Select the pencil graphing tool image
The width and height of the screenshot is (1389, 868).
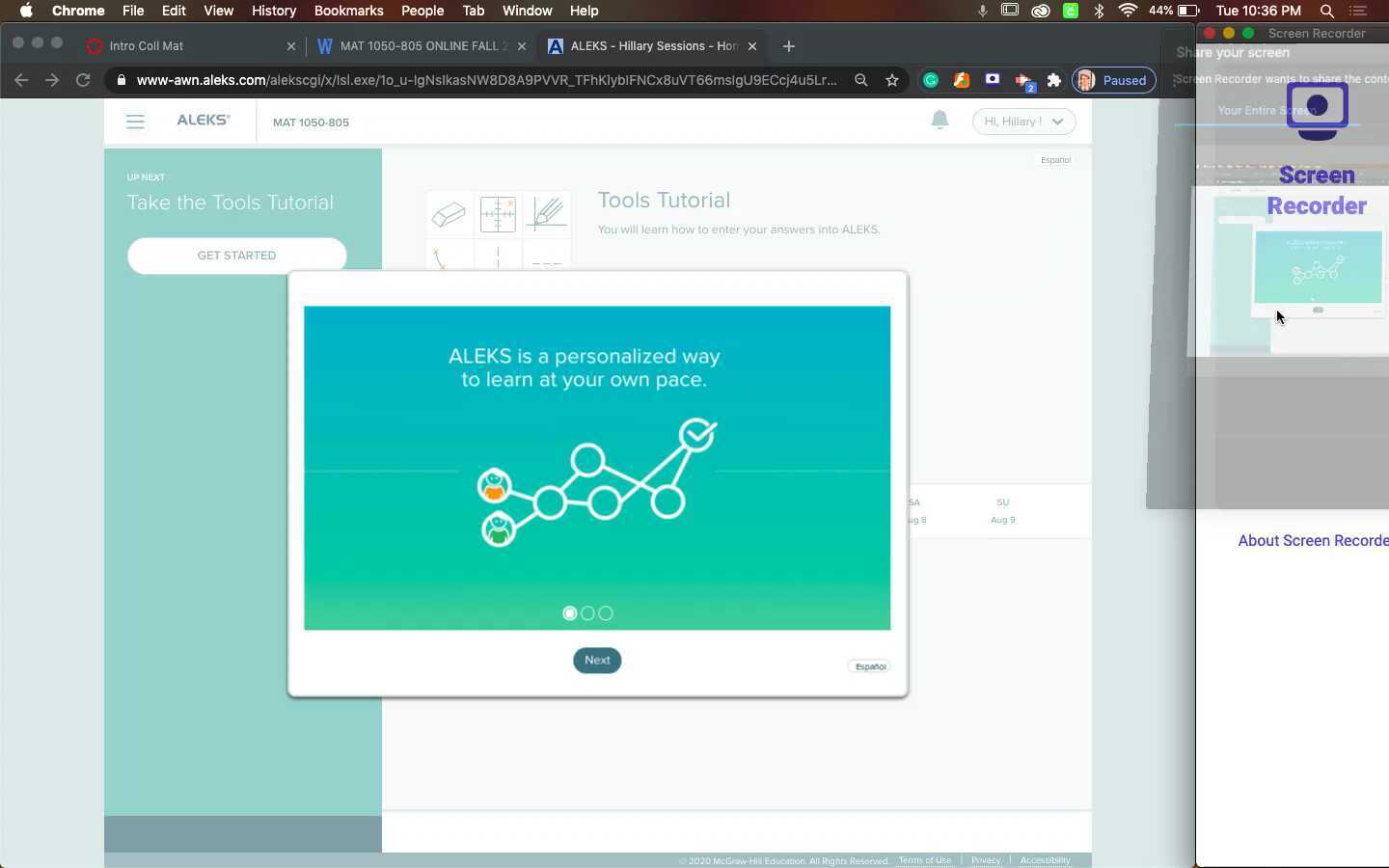click(x=547, y=214)
